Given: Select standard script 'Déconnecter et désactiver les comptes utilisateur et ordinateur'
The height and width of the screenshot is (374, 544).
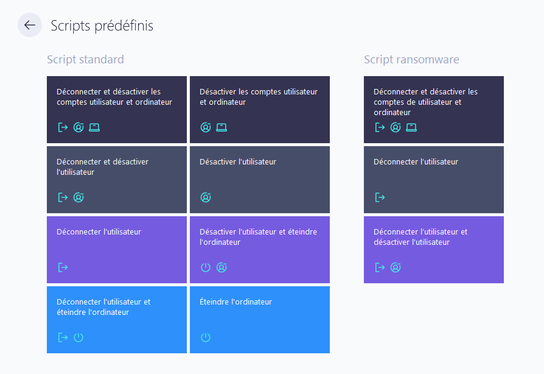Looking at the screenshot, I should click(x=117, y=110).
